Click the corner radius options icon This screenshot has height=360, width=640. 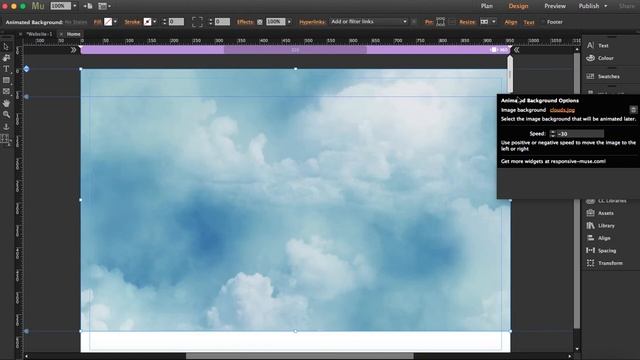click(197, 22)
